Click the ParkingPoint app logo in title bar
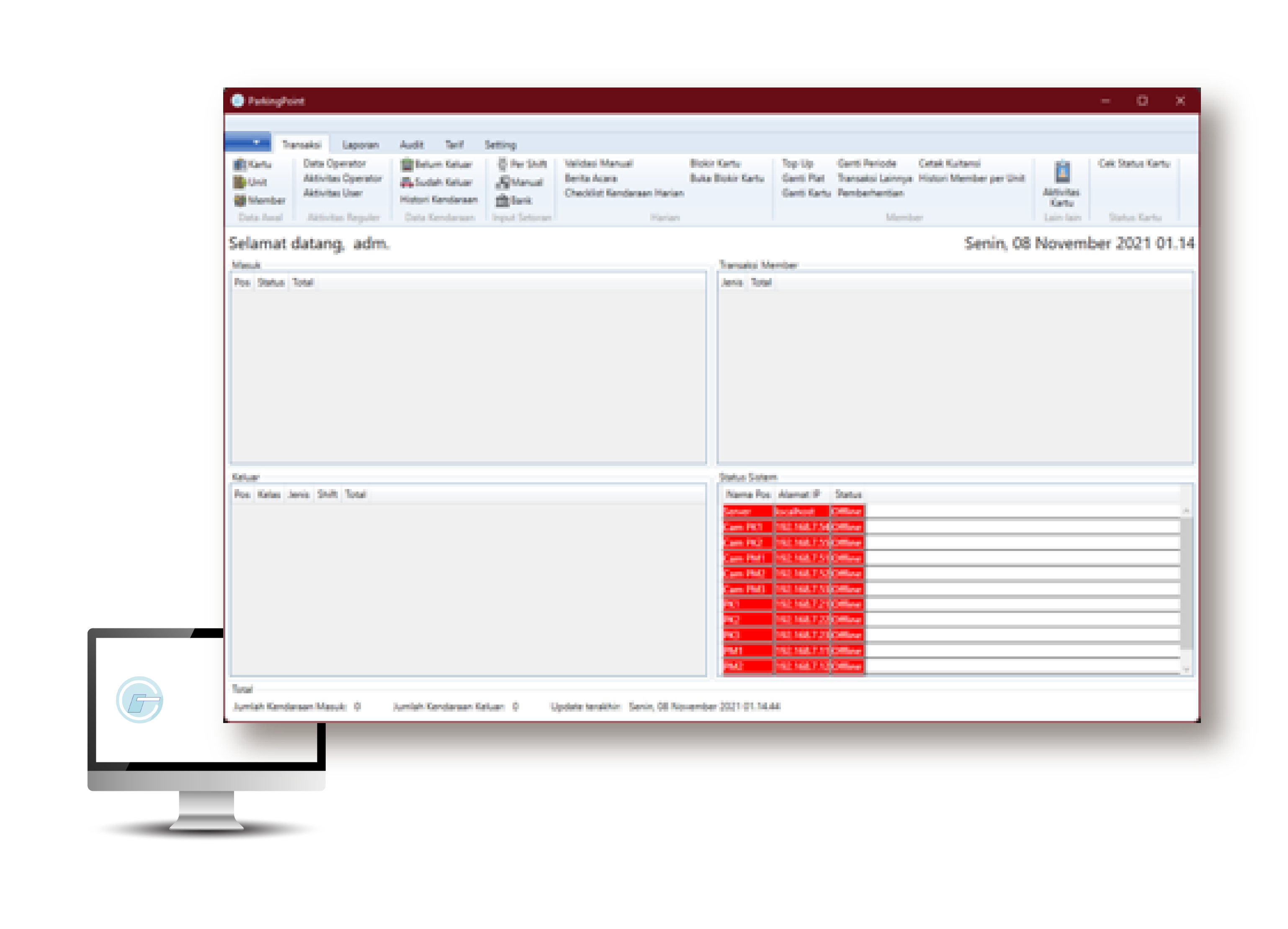Screen dimensions: 1288x929 [237, 101]
